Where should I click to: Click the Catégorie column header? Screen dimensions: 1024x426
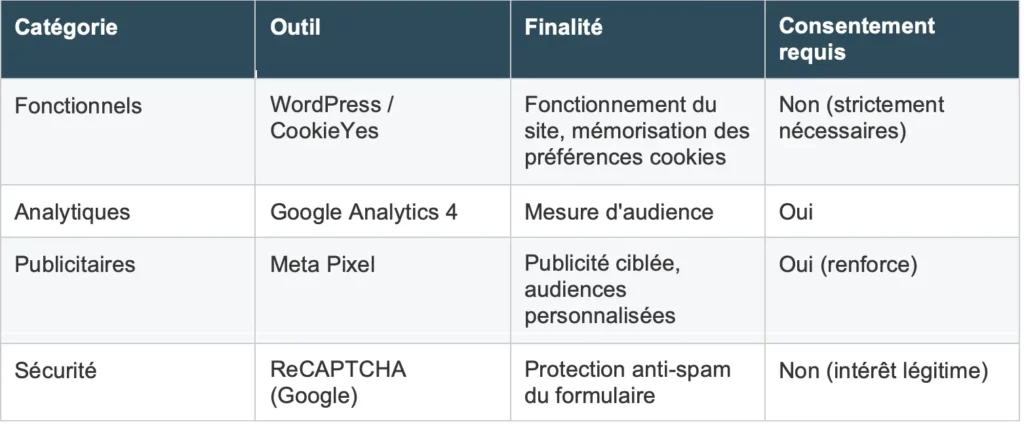pos(66,28)
